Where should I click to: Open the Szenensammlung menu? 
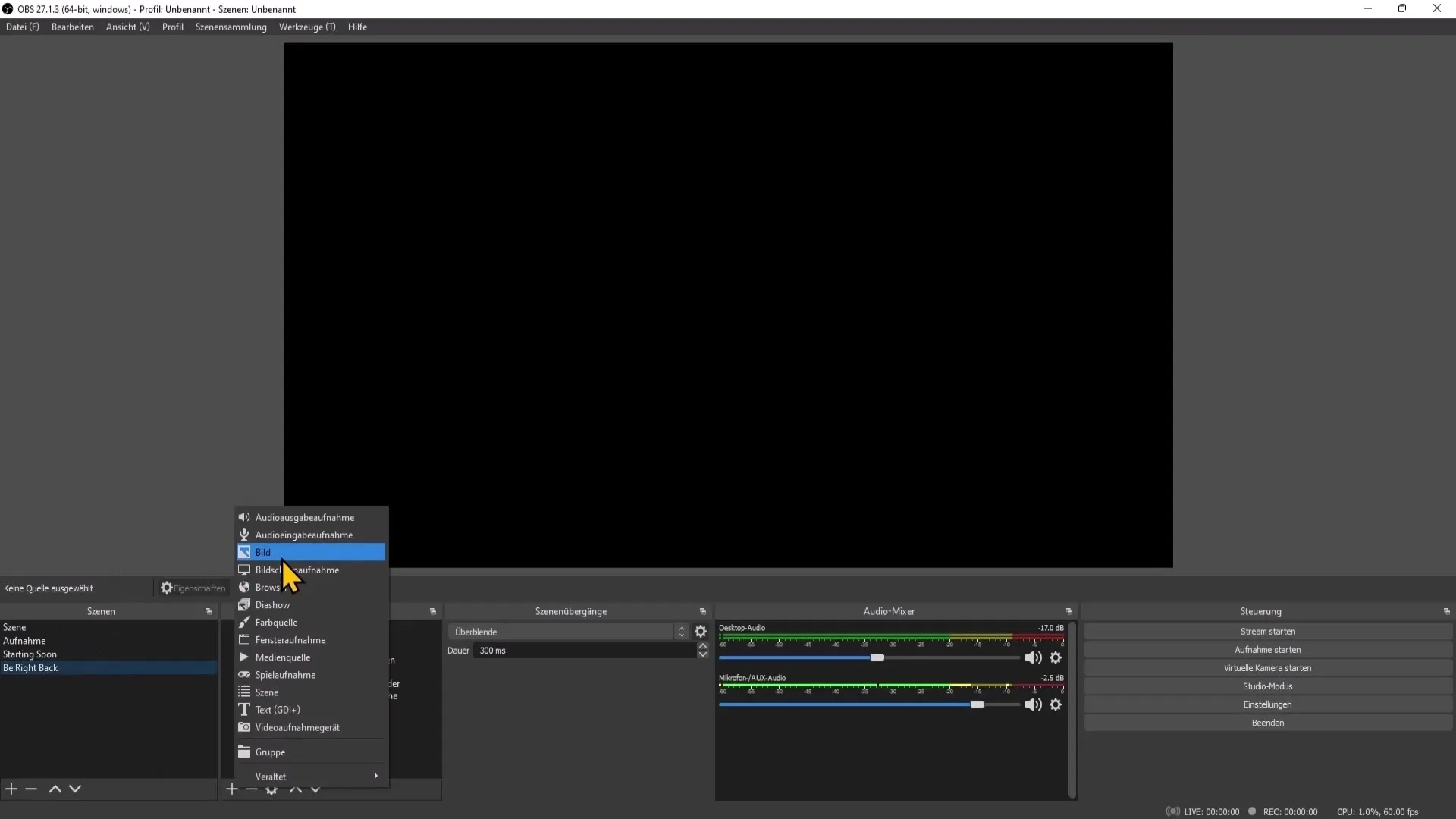231,27
